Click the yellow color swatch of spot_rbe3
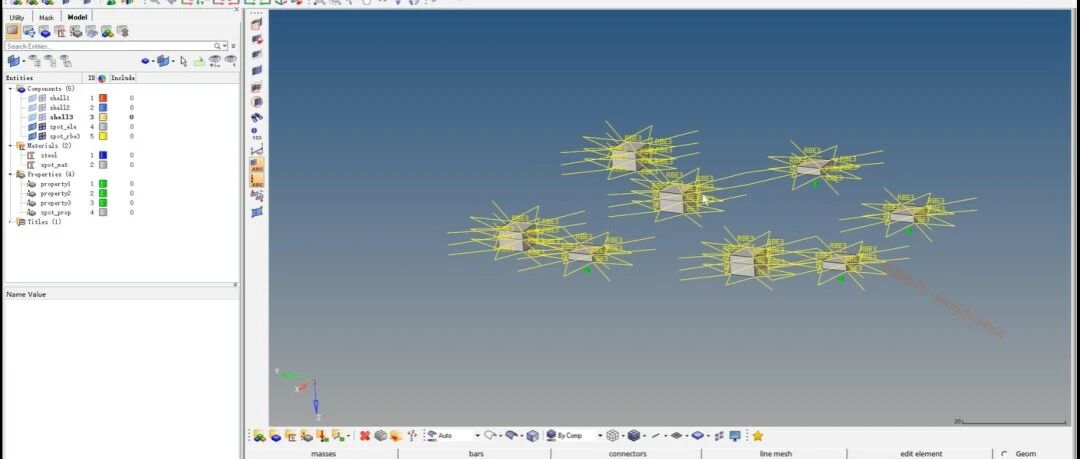Viewport: 1080px width, 459px height. [102, 136]
